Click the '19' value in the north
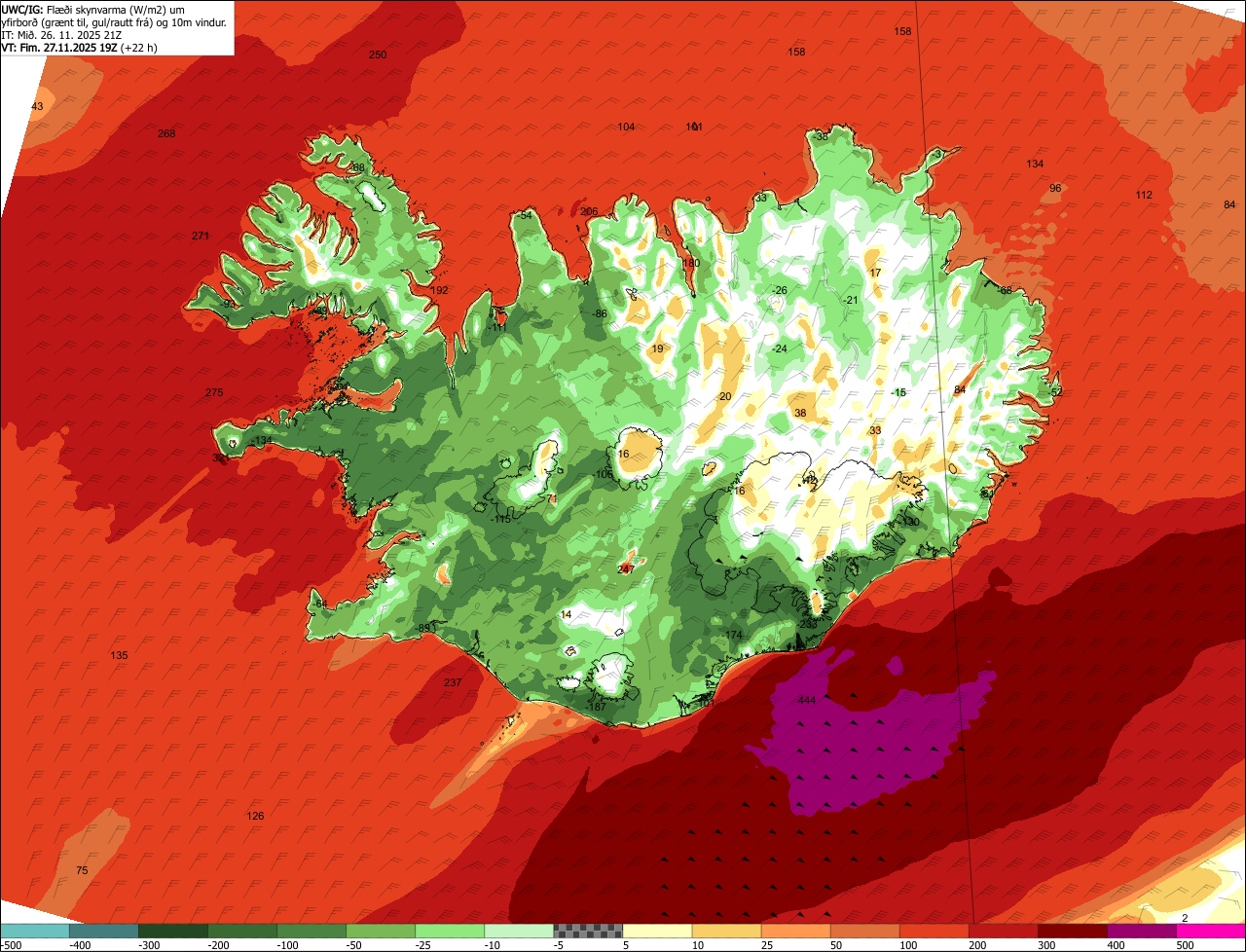 pos(657,348)
